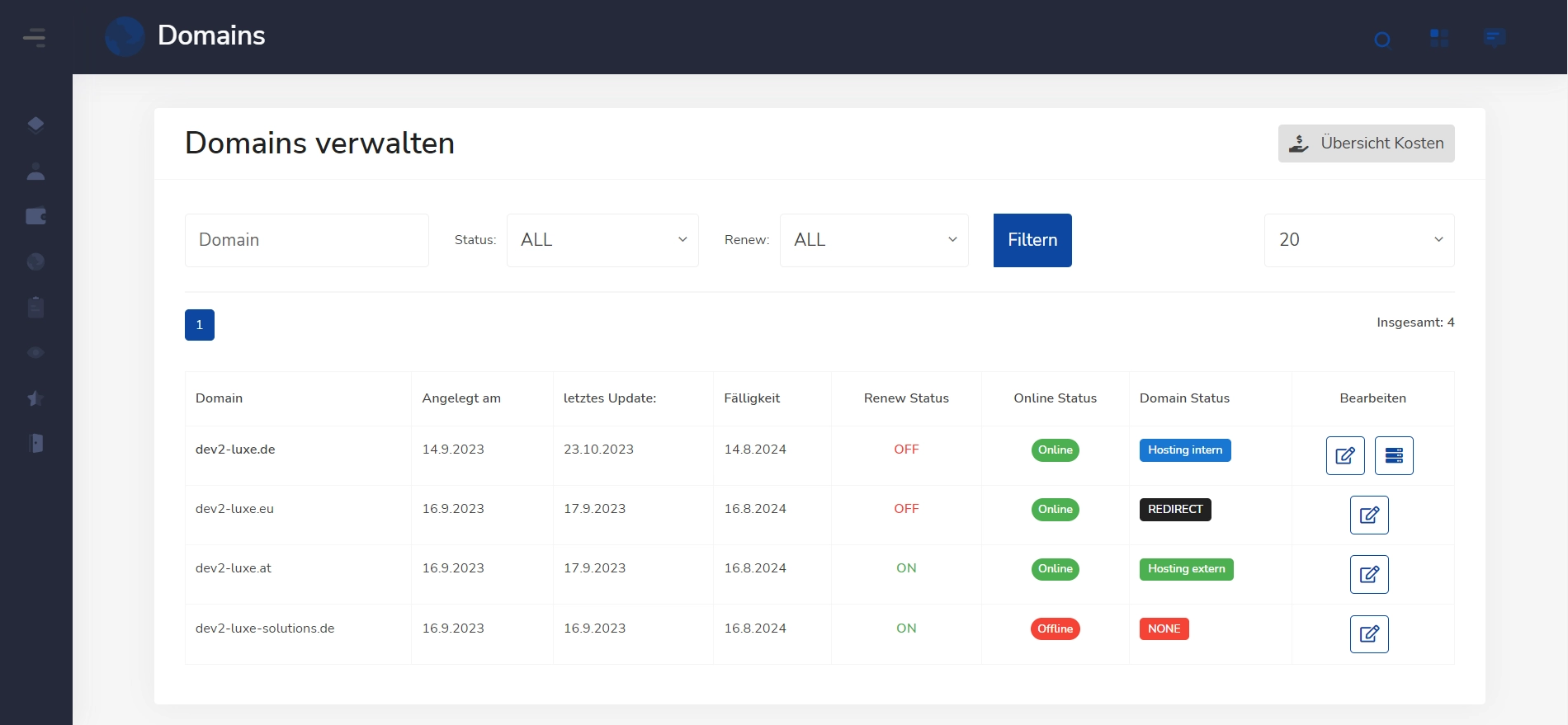
Task: Click the Hosting extern status badge
Action: 1187,569
